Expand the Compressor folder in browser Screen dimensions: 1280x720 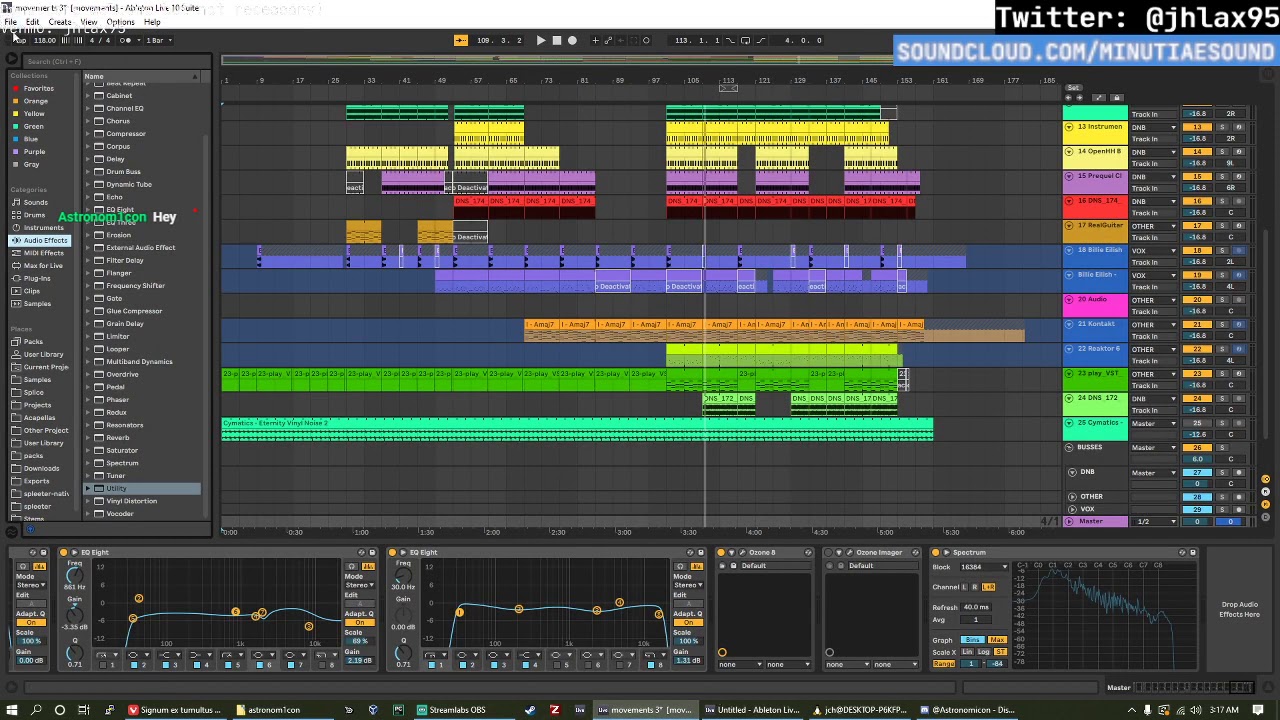point(87,133)
